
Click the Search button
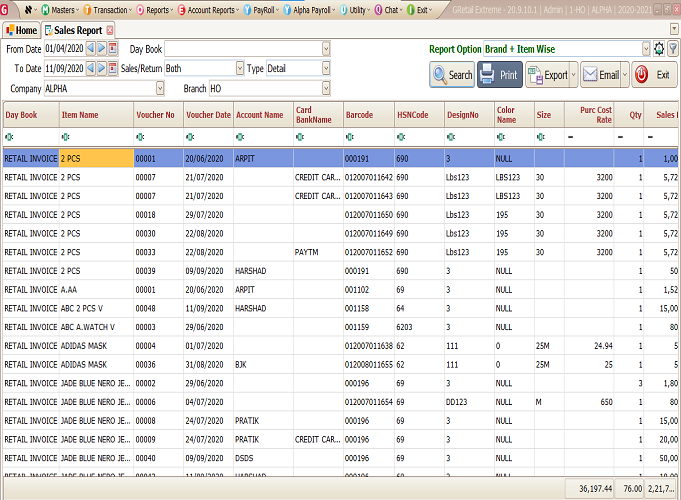point(452,75)
